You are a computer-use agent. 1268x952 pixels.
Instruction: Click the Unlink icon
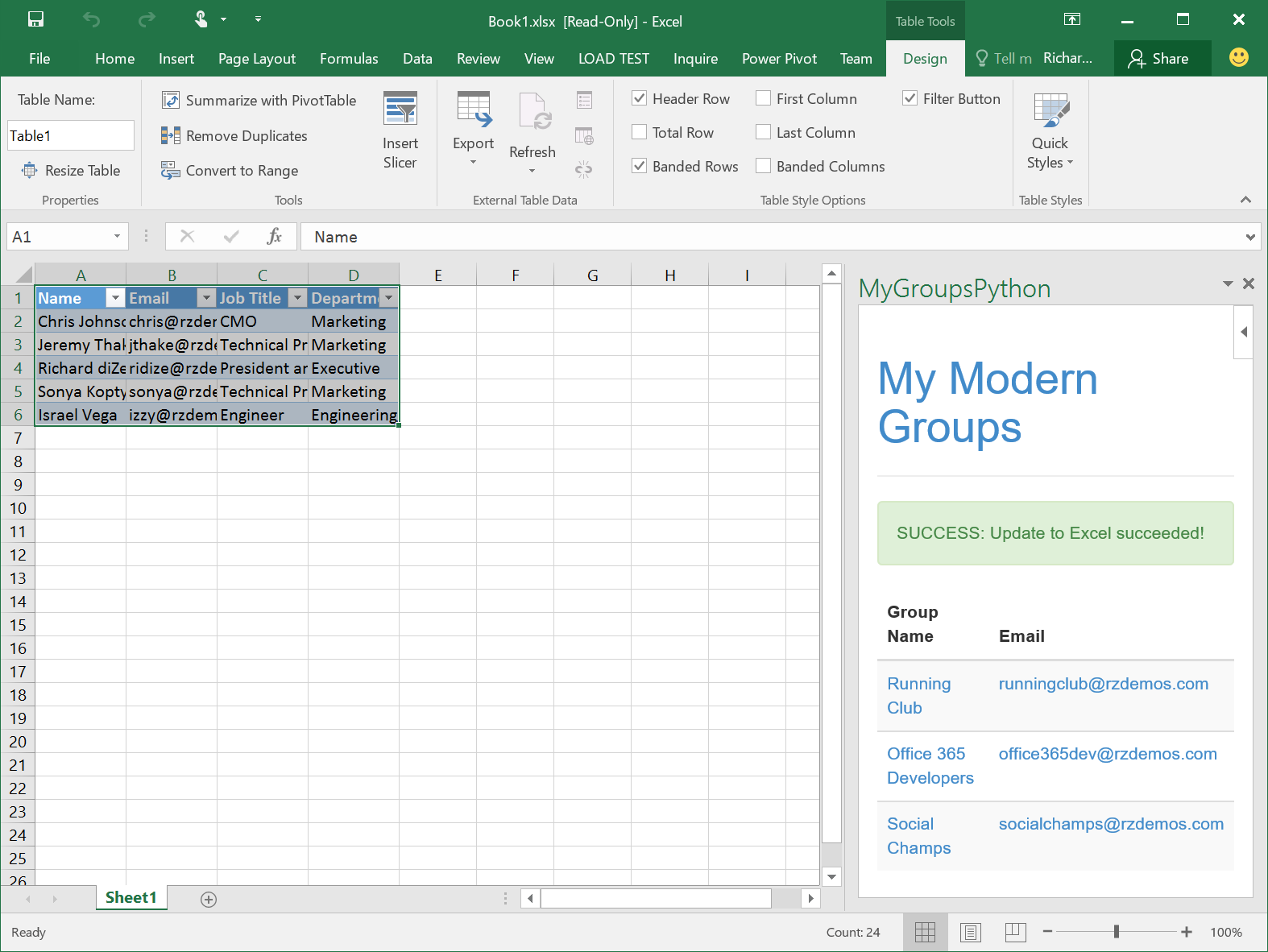coord(584,169)
